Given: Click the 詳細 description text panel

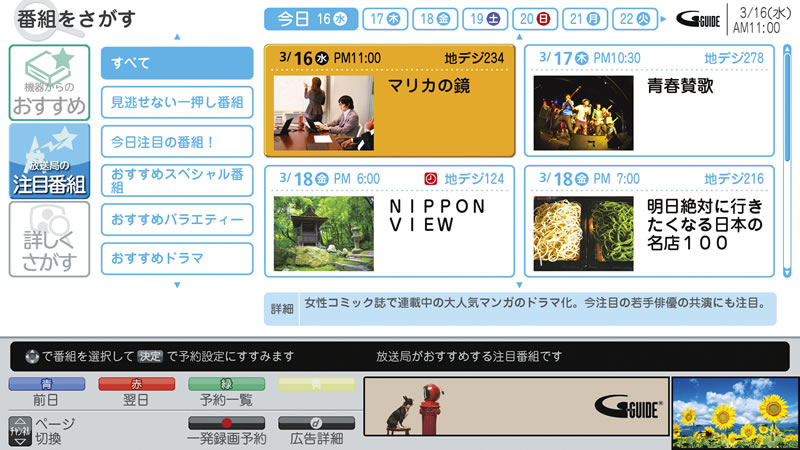Looking at the screenshot, I should 520,309.
